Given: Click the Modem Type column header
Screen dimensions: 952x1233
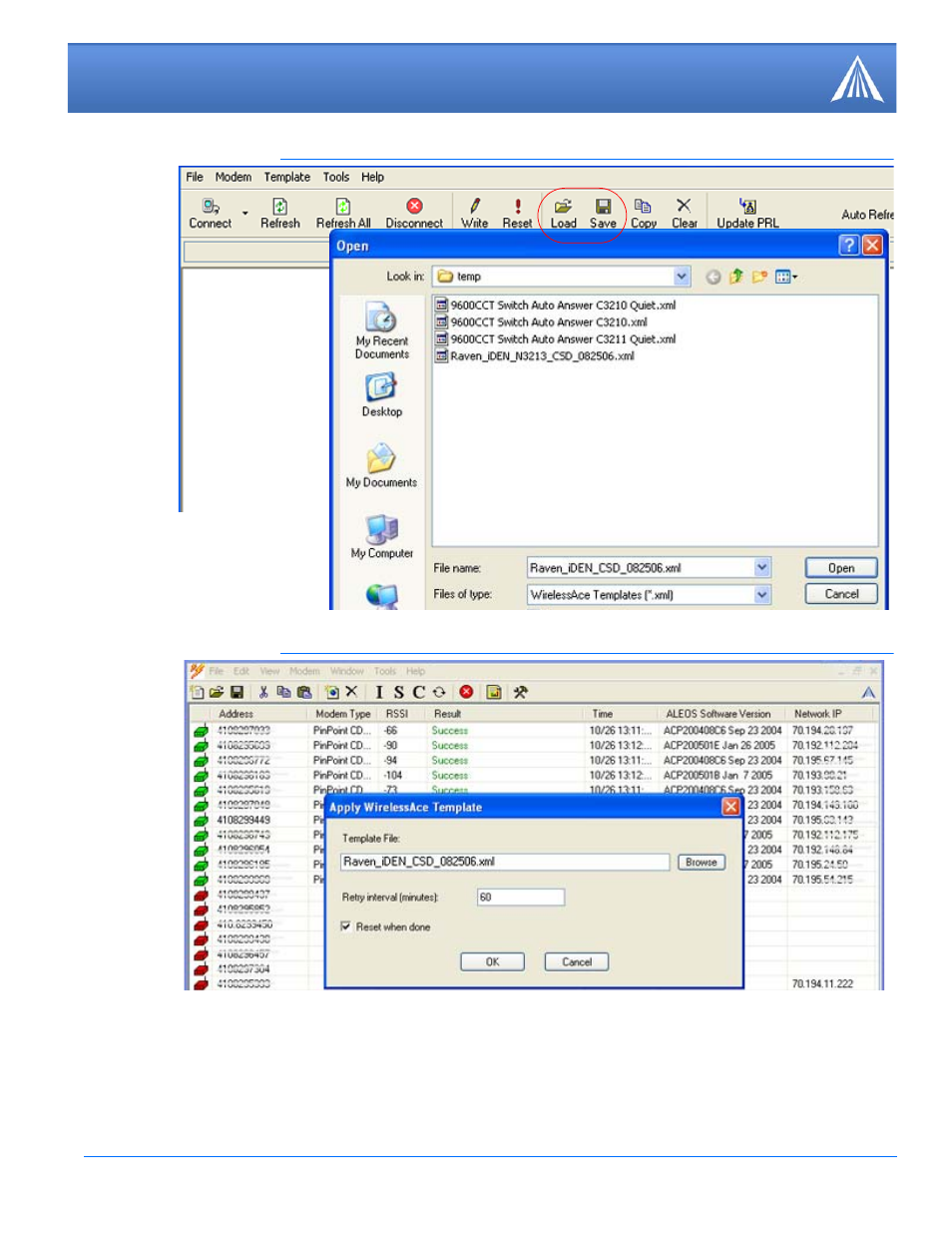Looking at the screenshot, I should pyautogui.click(x=343, y=714).
